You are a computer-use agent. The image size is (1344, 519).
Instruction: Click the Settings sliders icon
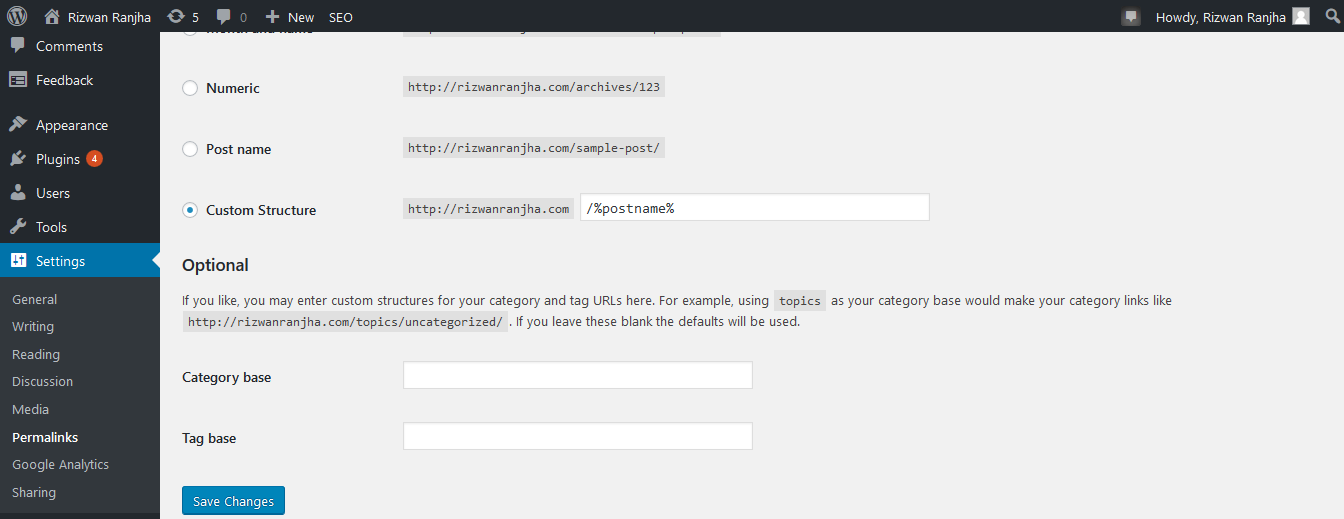coord(18,261)
